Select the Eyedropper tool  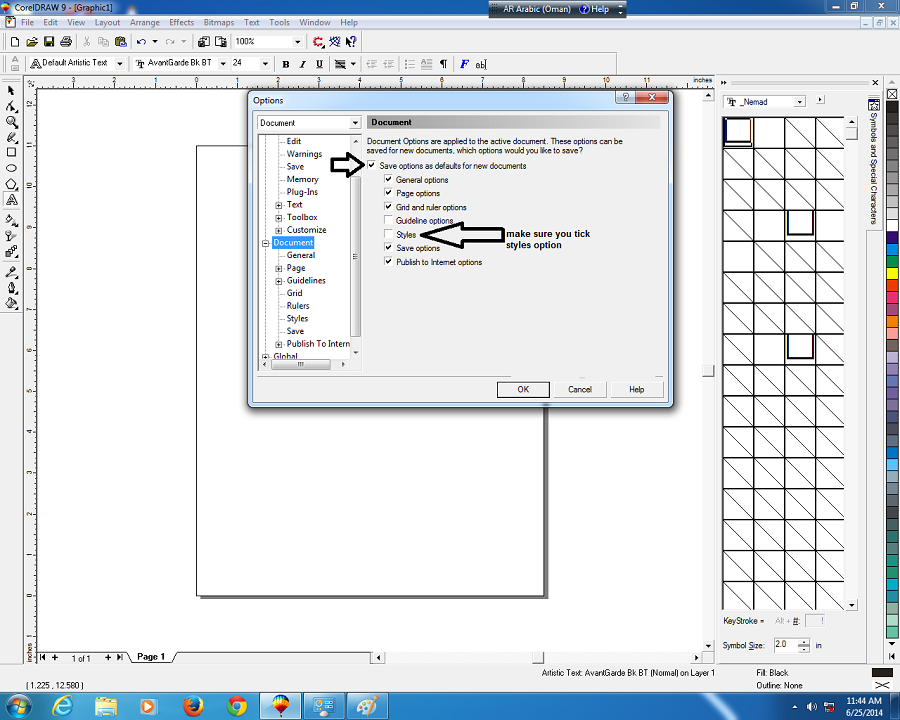click(x=11, y=272)
